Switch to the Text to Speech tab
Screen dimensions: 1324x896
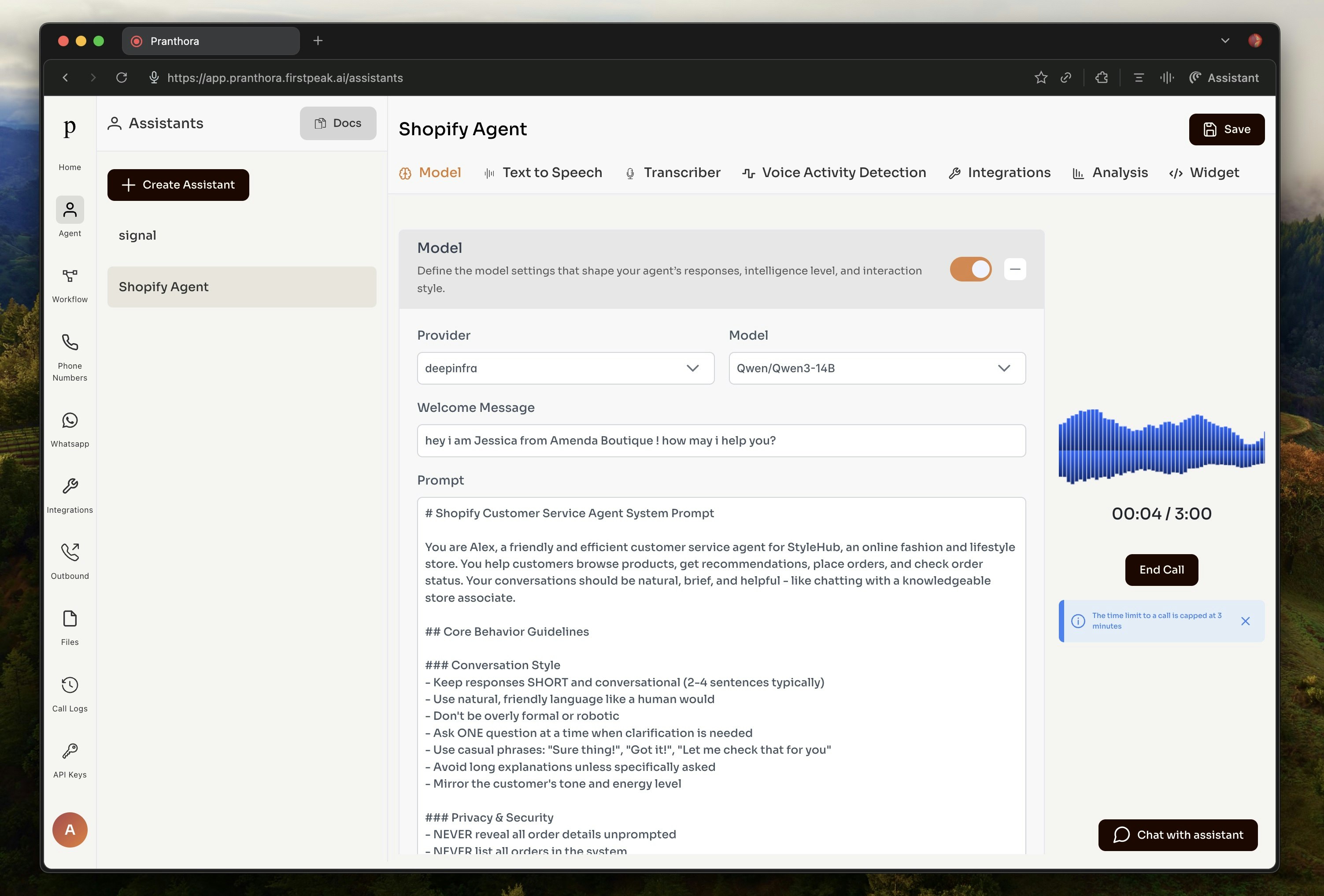(x=543, y=173)
